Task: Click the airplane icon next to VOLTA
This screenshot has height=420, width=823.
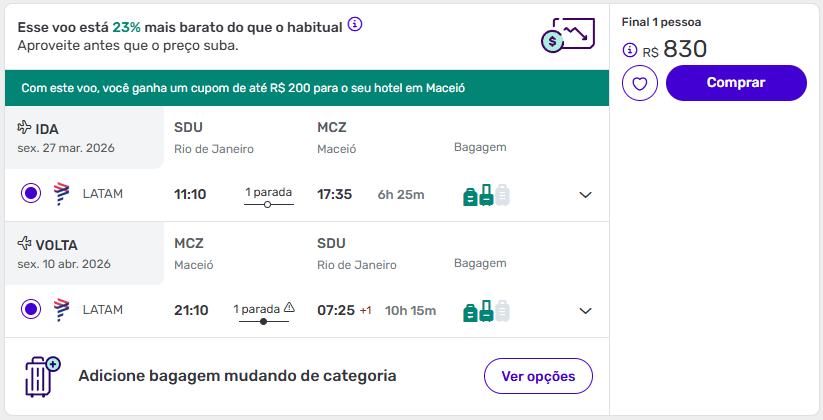Action: (x=25, y=244)
